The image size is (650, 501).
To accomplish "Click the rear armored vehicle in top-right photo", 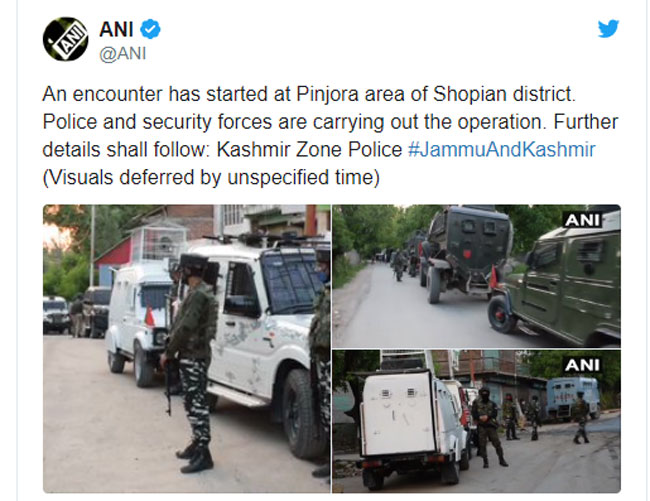I will [x=466, y=253].
